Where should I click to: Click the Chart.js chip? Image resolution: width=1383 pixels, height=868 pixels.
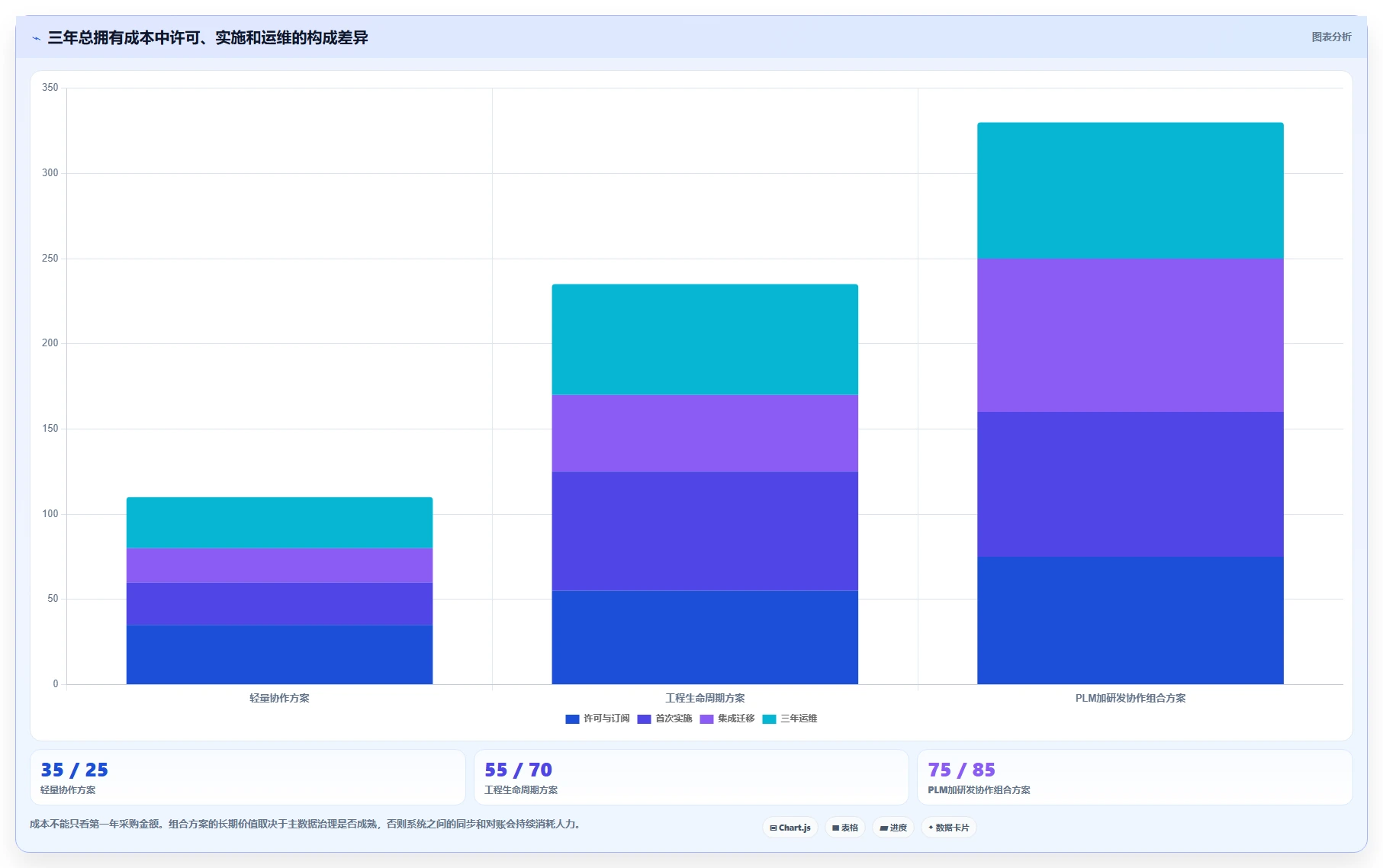pyautogui.click(x=790, y=828)
